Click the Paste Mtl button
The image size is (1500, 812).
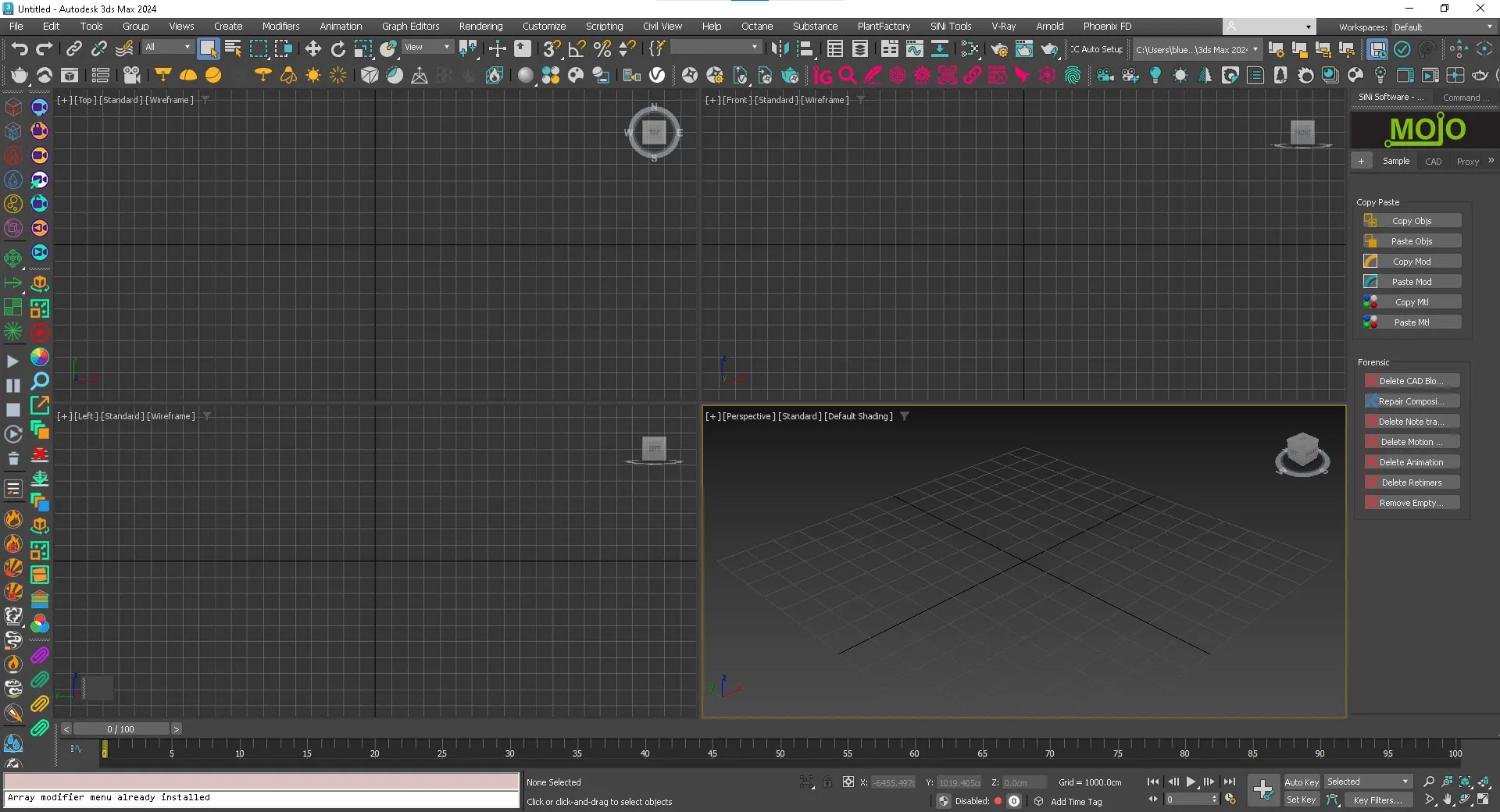1412,322
